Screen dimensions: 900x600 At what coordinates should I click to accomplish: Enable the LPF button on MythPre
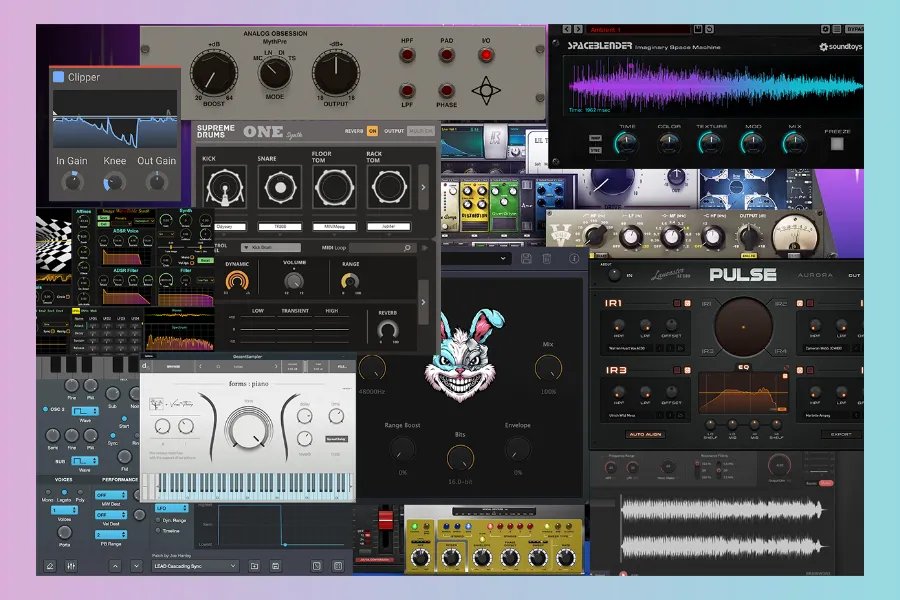[407, 91]
